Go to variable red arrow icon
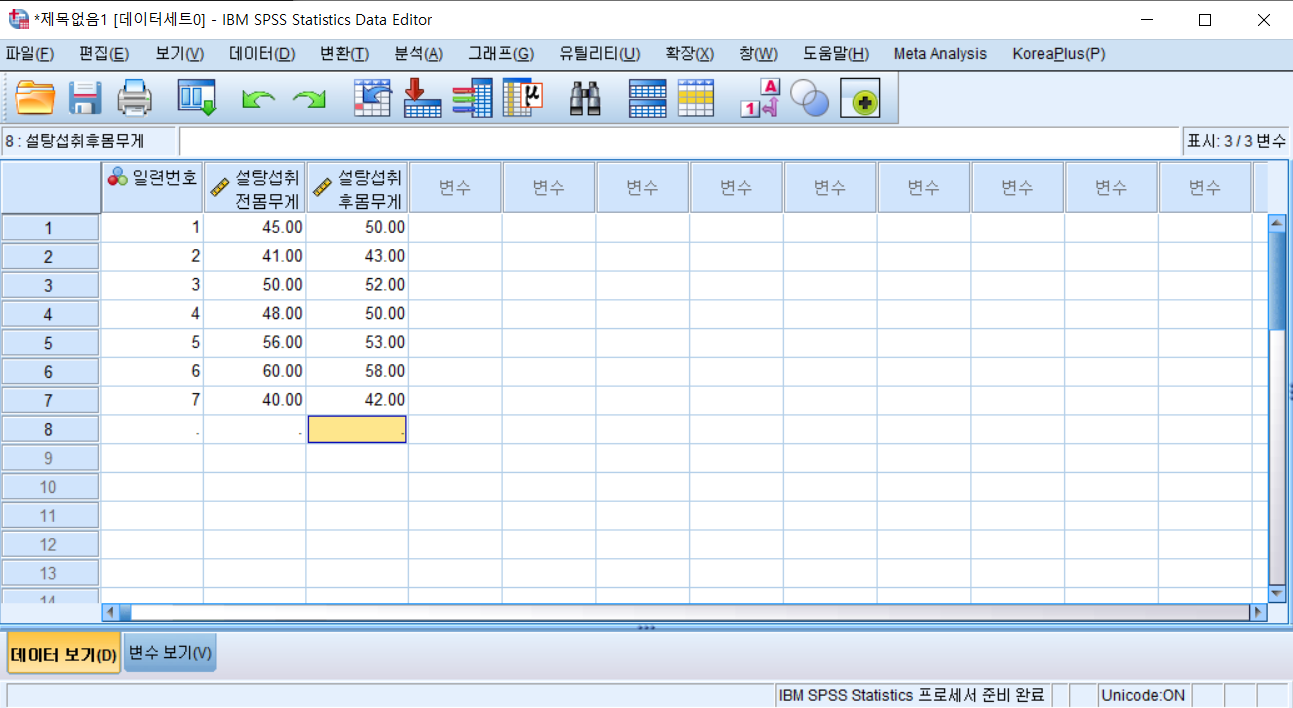This screenshot has width=1293, height=708. 422,98
